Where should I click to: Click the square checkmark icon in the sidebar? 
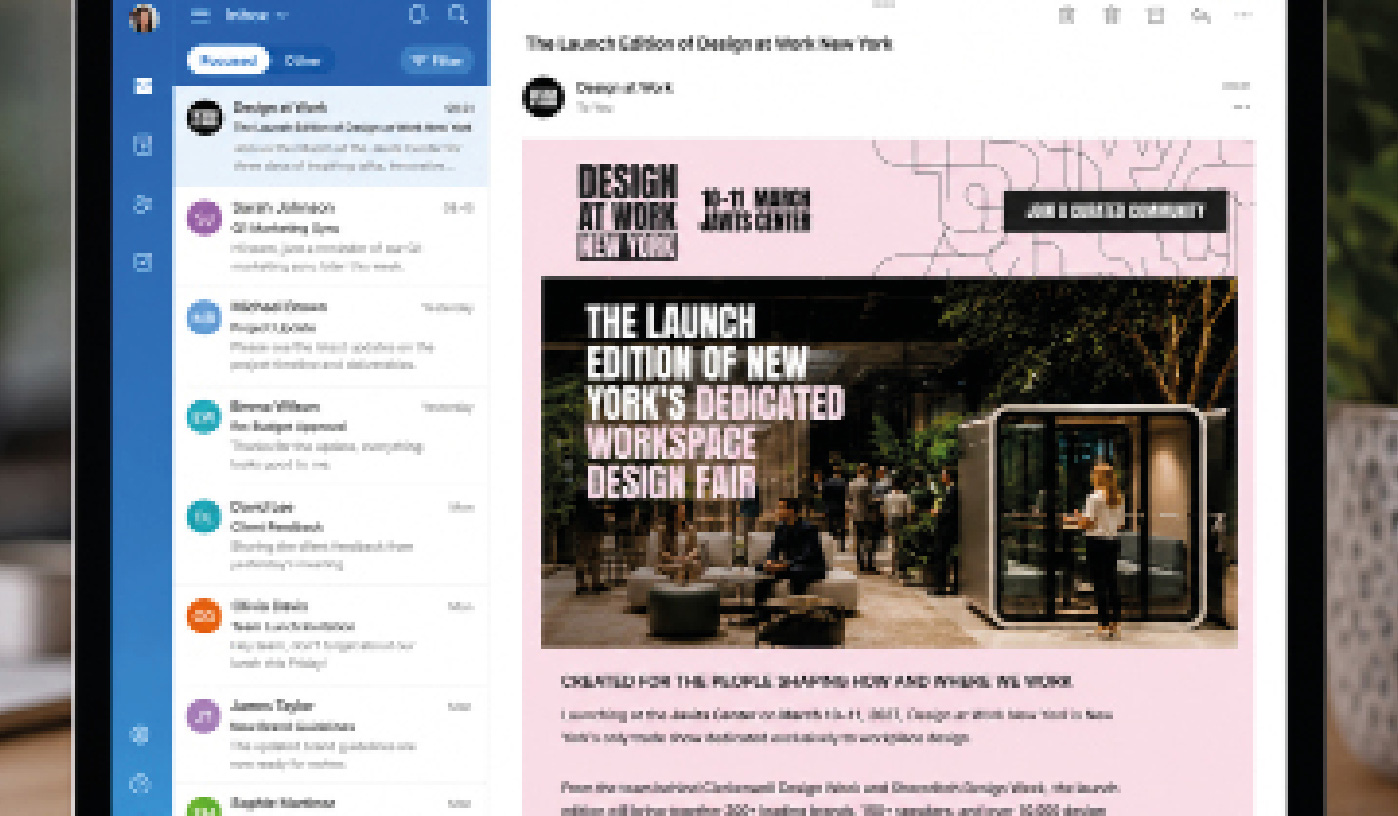[x=142, y=262]
